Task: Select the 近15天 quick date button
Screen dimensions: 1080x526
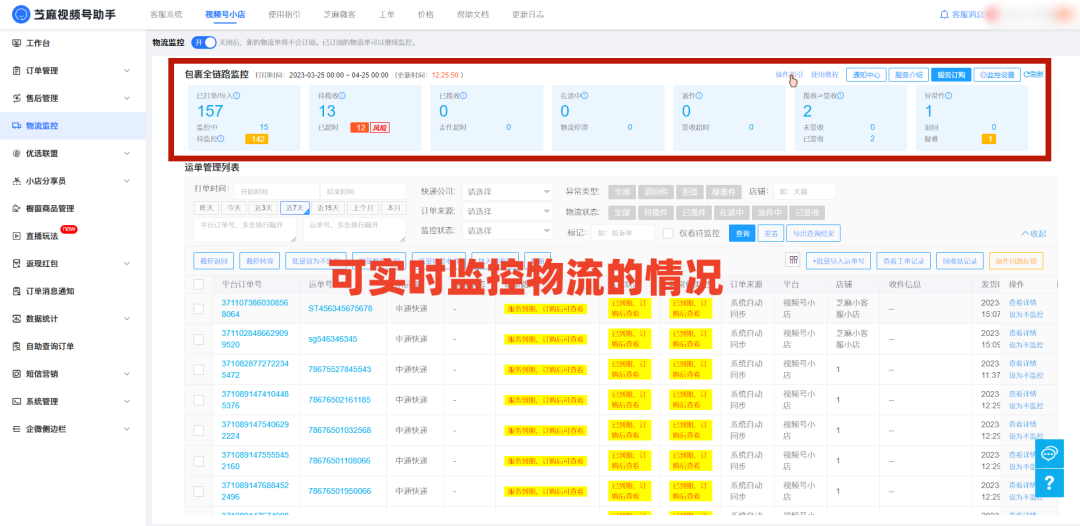Action: 328,208
